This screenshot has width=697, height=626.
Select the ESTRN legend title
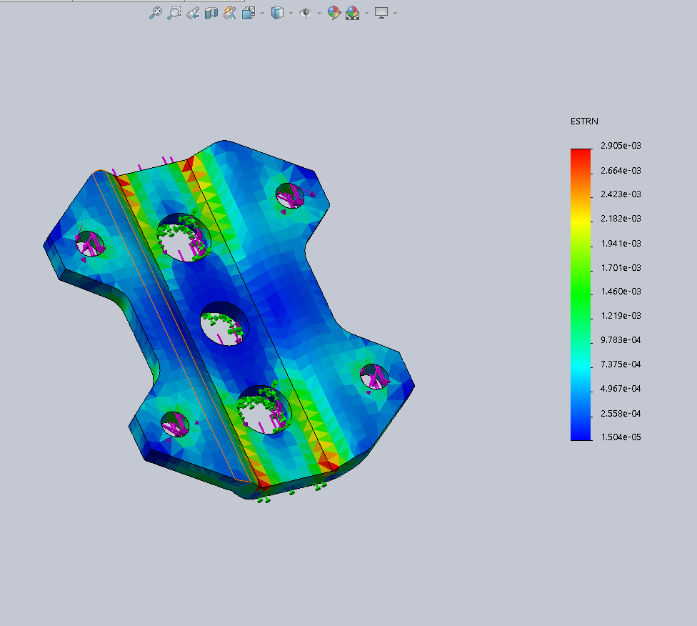coord(584,120)
